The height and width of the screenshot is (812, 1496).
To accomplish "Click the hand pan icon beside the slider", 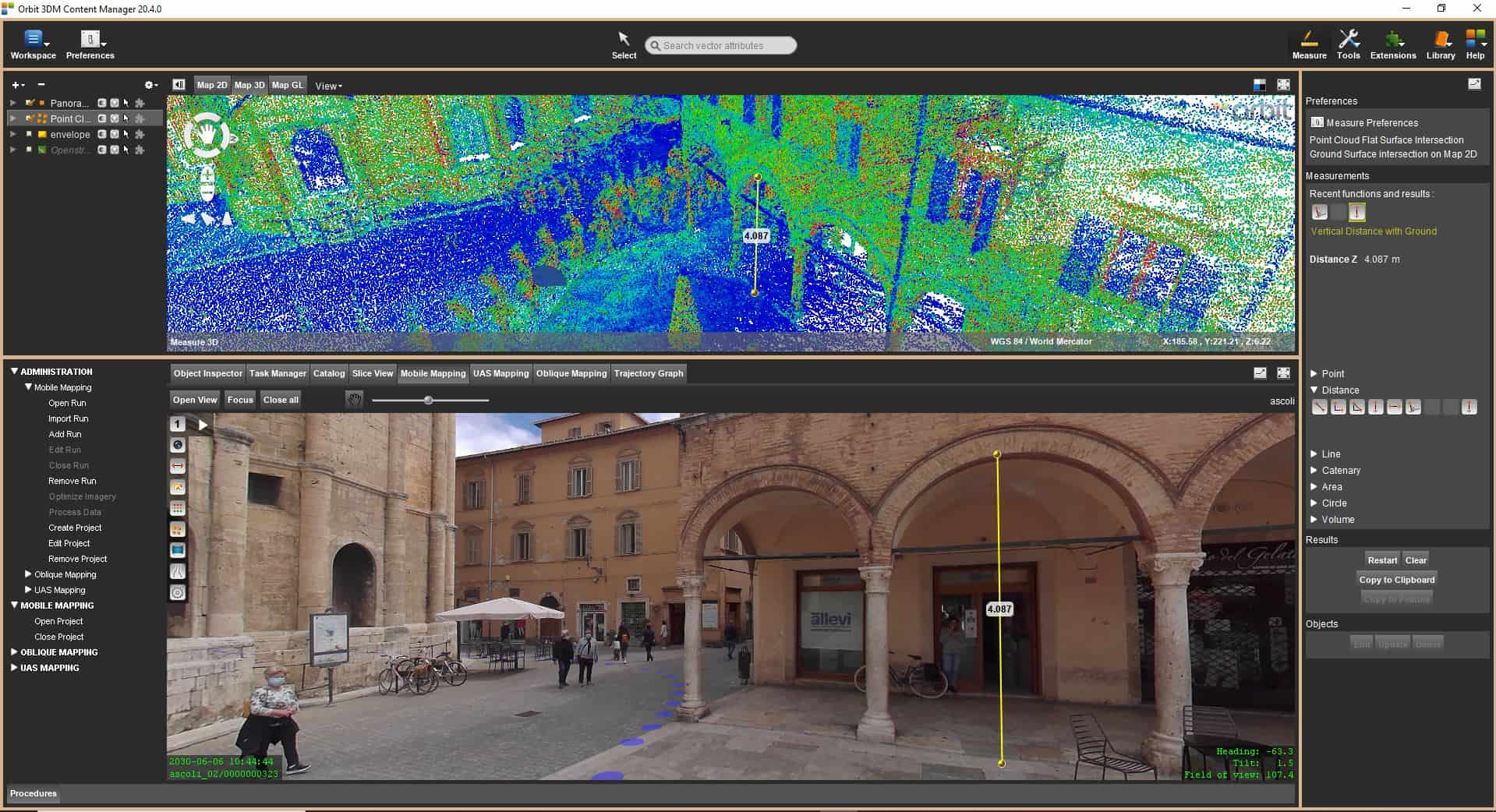I will (355, 400).
